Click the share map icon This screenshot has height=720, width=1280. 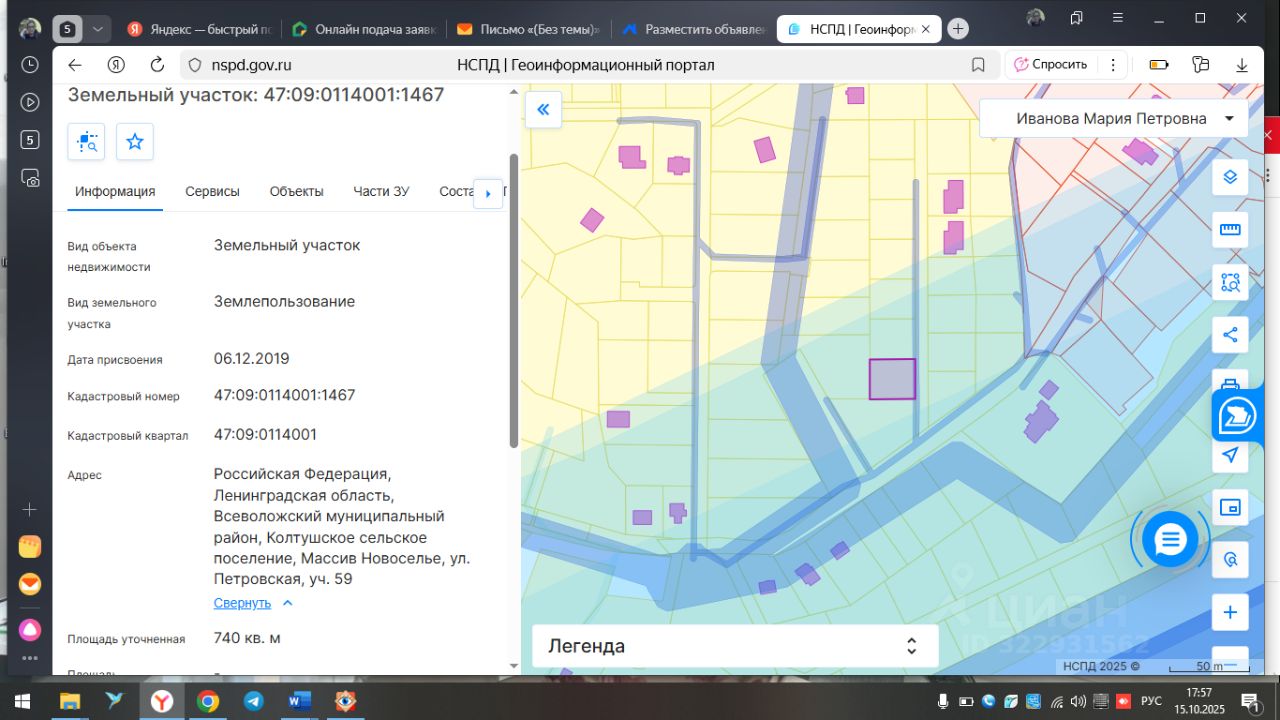coord(1230,335)
